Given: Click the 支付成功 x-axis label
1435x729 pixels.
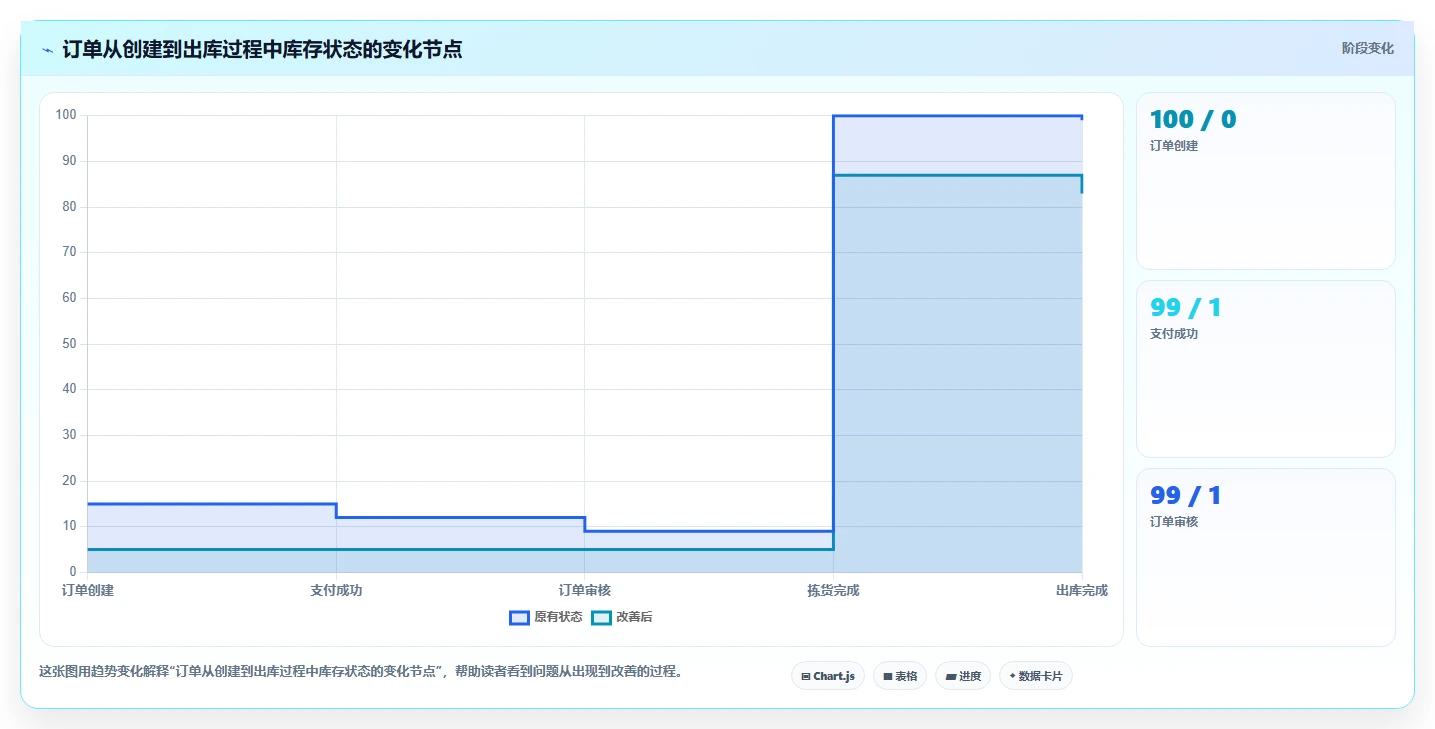Looking at the screenshot, I should [x=336, y=591].
